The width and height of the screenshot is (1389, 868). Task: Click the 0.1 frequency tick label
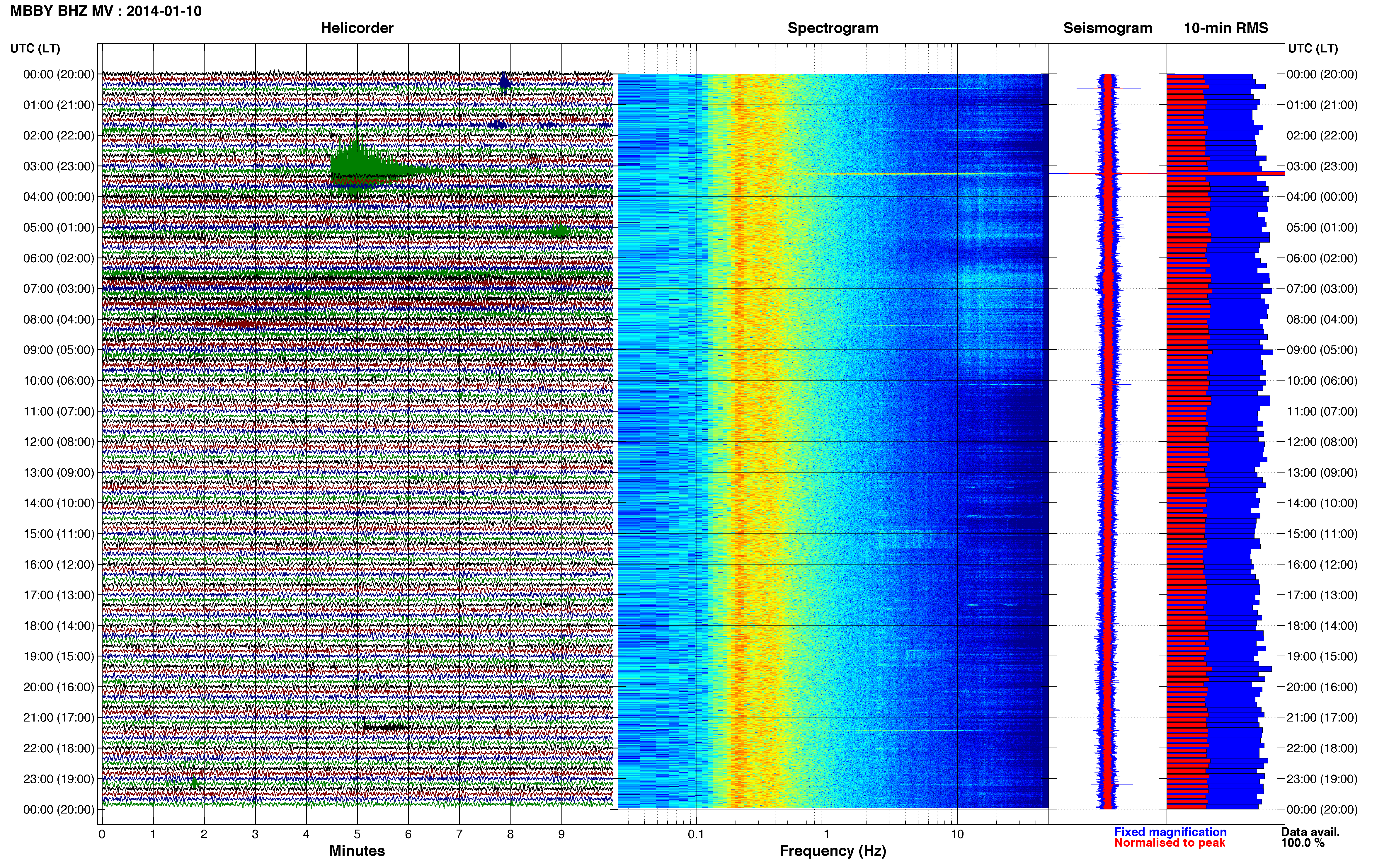click(x=695, y=834)
